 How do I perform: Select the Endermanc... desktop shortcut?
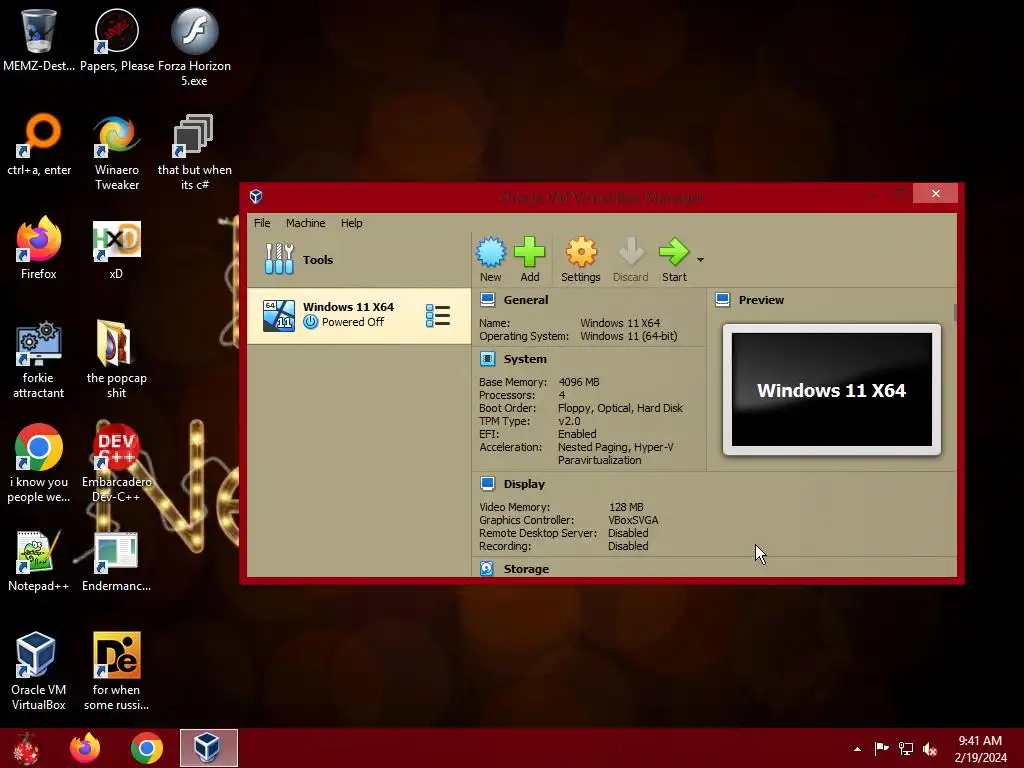coord(116,561)
